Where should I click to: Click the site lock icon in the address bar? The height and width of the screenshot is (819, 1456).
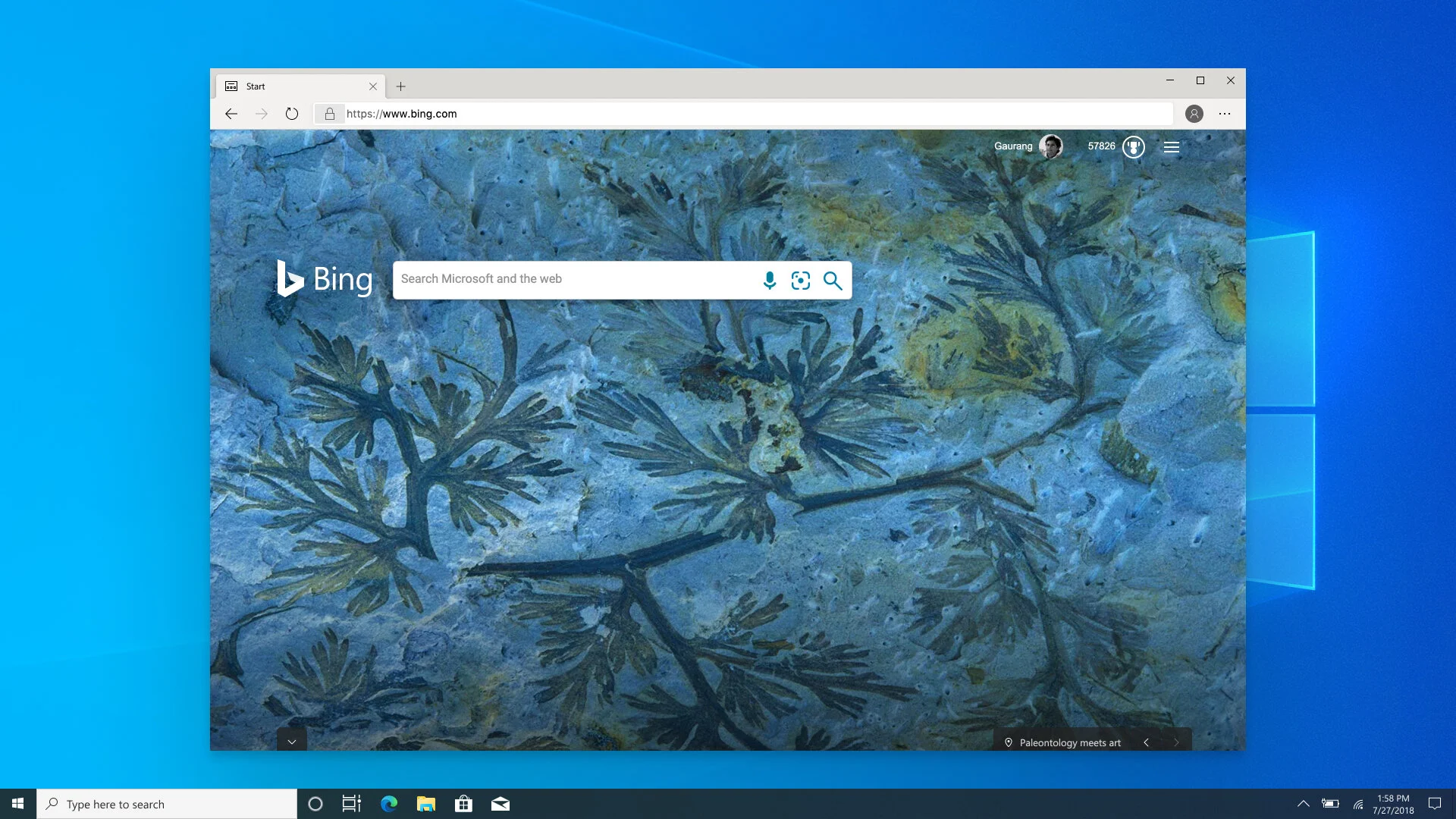tap(330, 114)
